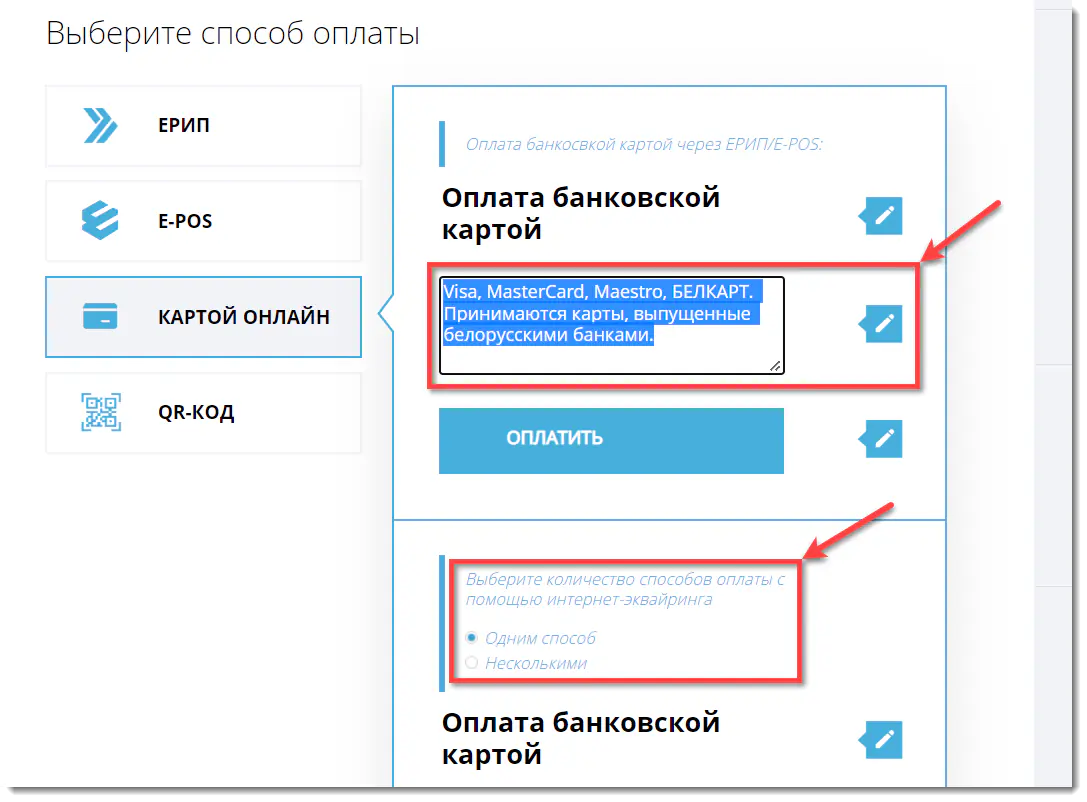Screen dimensions: 1087x802
Task: Click the ЕРИП double-chevron logo icon
Action: coord(100,126)
